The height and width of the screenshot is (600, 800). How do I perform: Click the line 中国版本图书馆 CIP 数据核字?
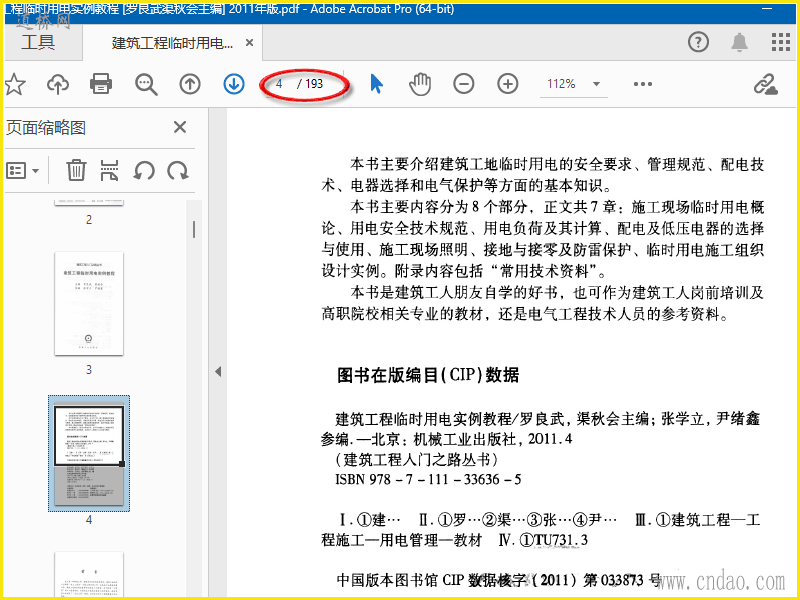click(499, 580)
